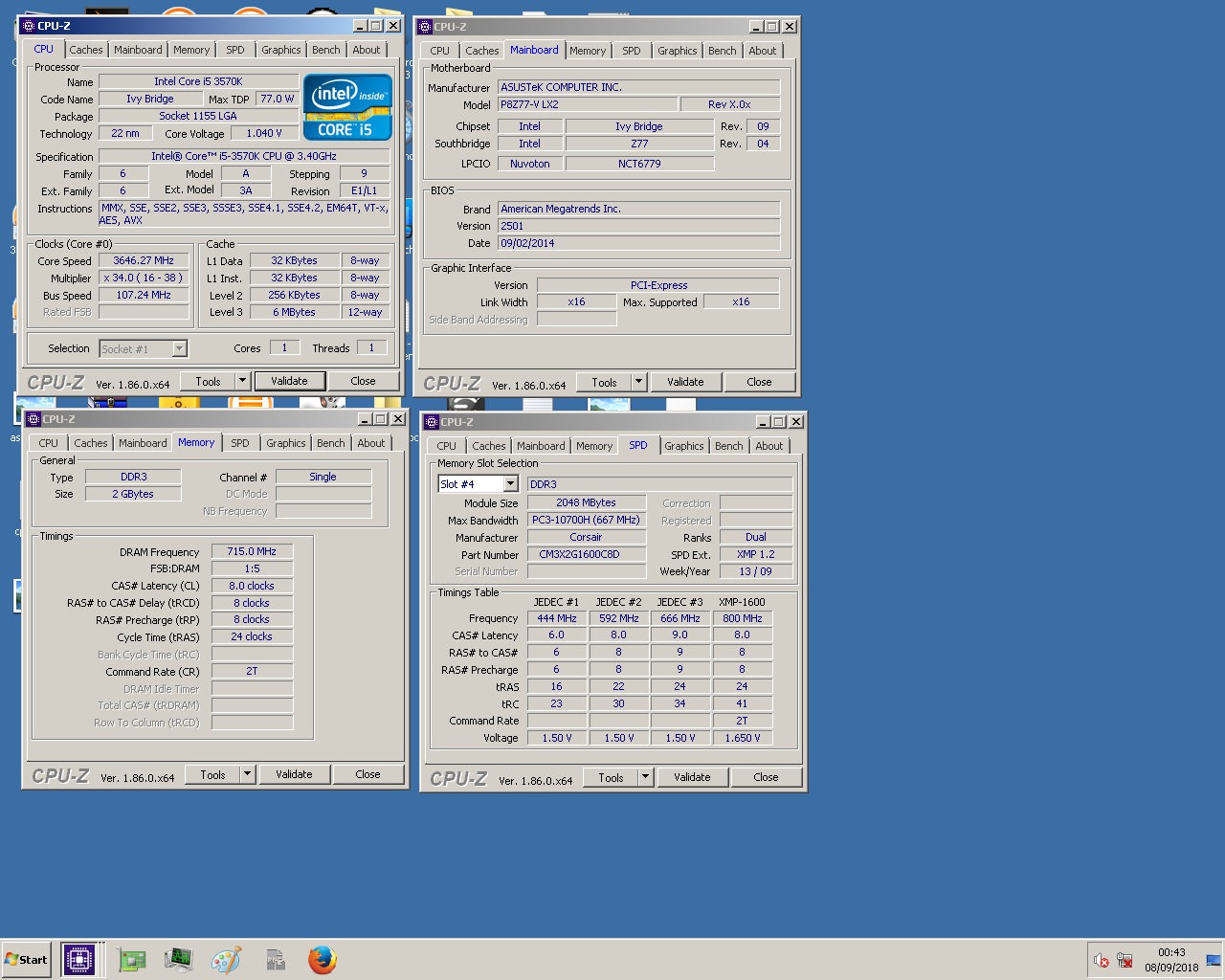Viewport: 1225px width, 980px height.
Task: Open the Start menu
Action: 26,960
